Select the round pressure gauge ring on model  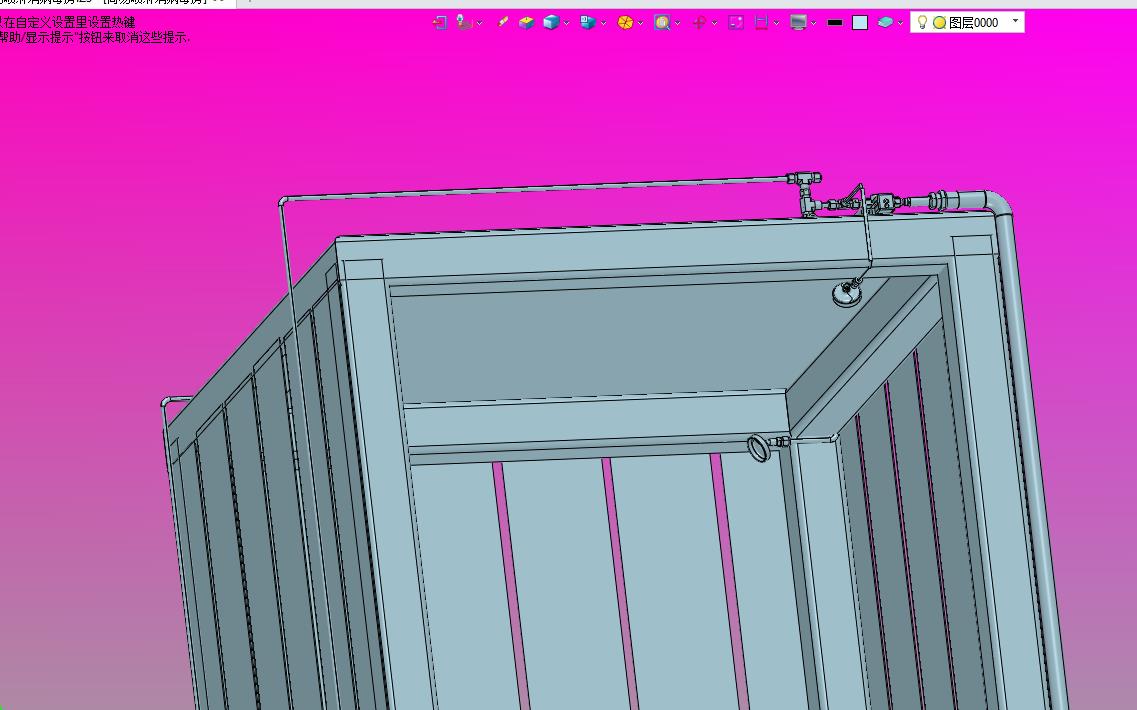758,448
